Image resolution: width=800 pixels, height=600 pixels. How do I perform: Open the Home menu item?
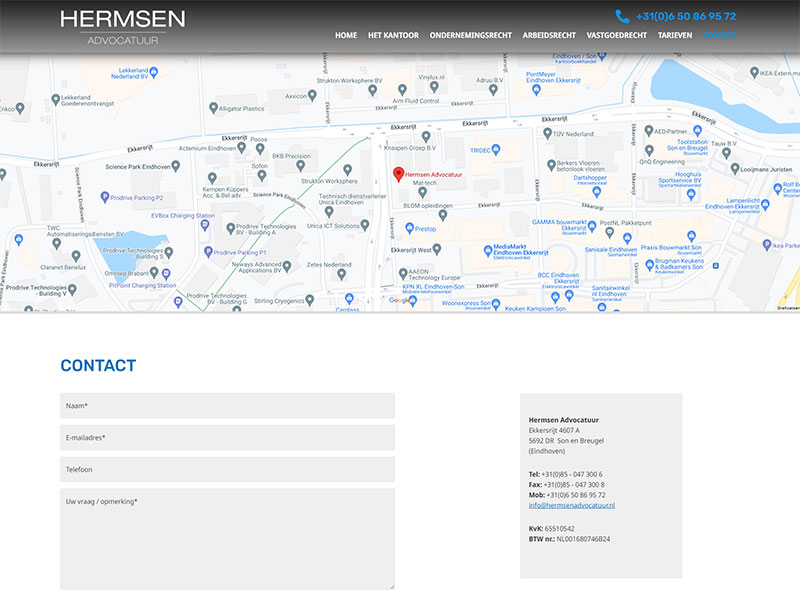(x=346, y=35)
